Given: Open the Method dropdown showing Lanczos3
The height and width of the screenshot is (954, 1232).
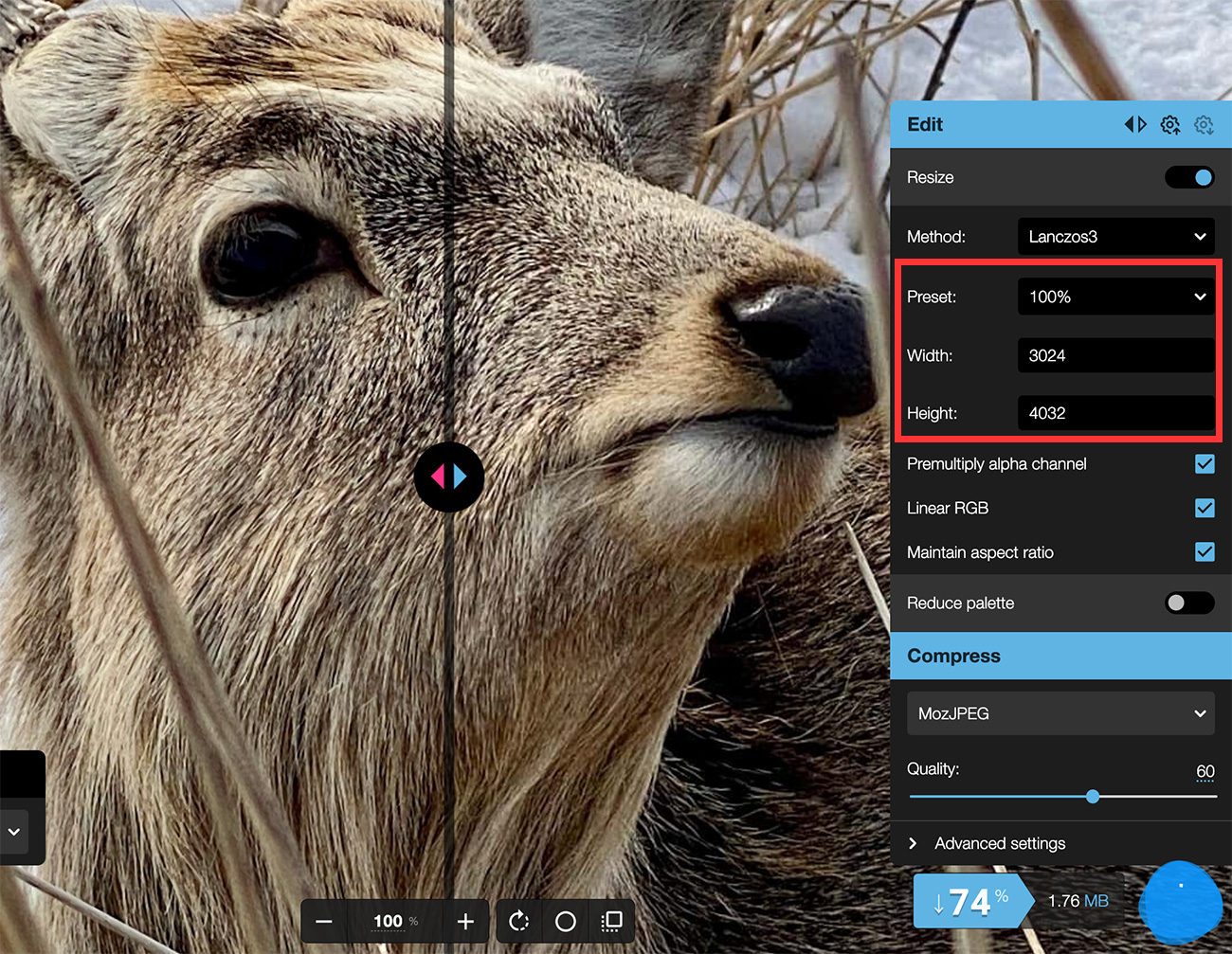Looking at the screenshot, I should (1115, 237).
